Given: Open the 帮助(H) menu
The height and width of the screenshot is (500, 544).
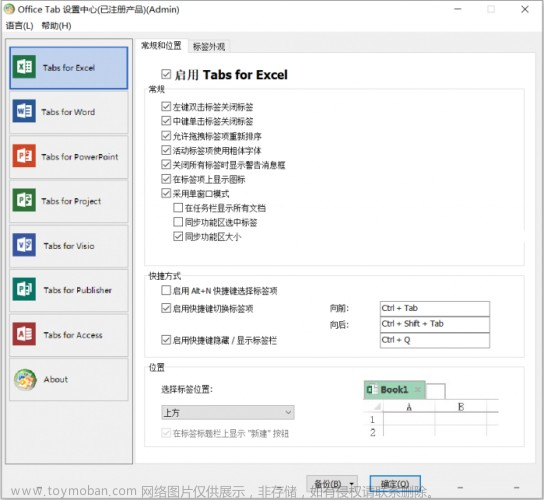Looking at the screenshot, I should coord(56,25).
